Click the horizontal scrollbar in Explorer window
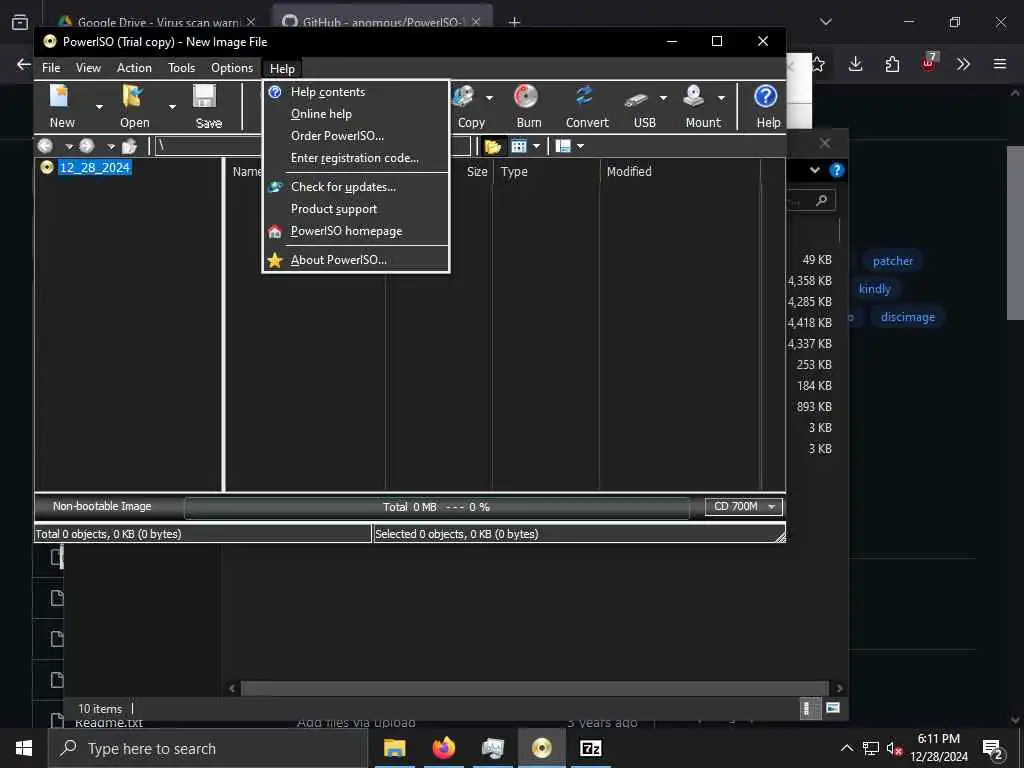The height and width of the screenshot is (768, 1024). 535,688
